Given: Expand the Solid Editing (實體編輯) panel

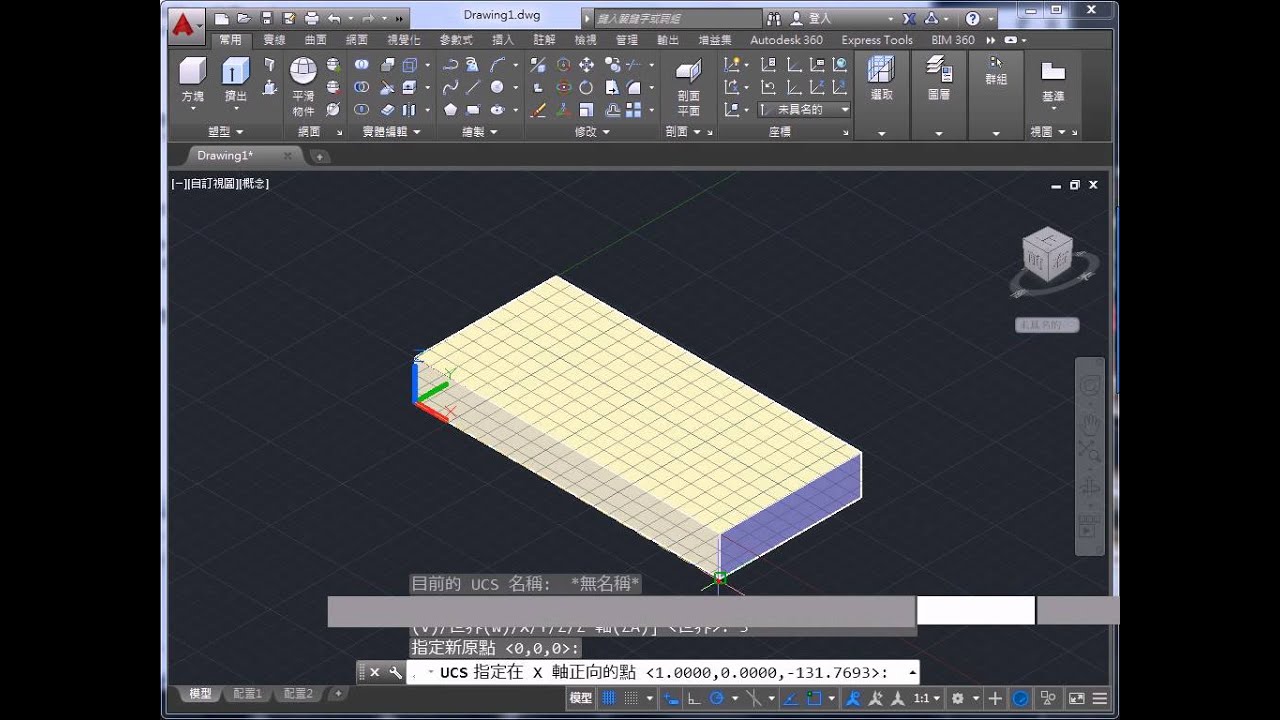Looking at the screenshot, I should pyautogui.click(x=391, y=131).
